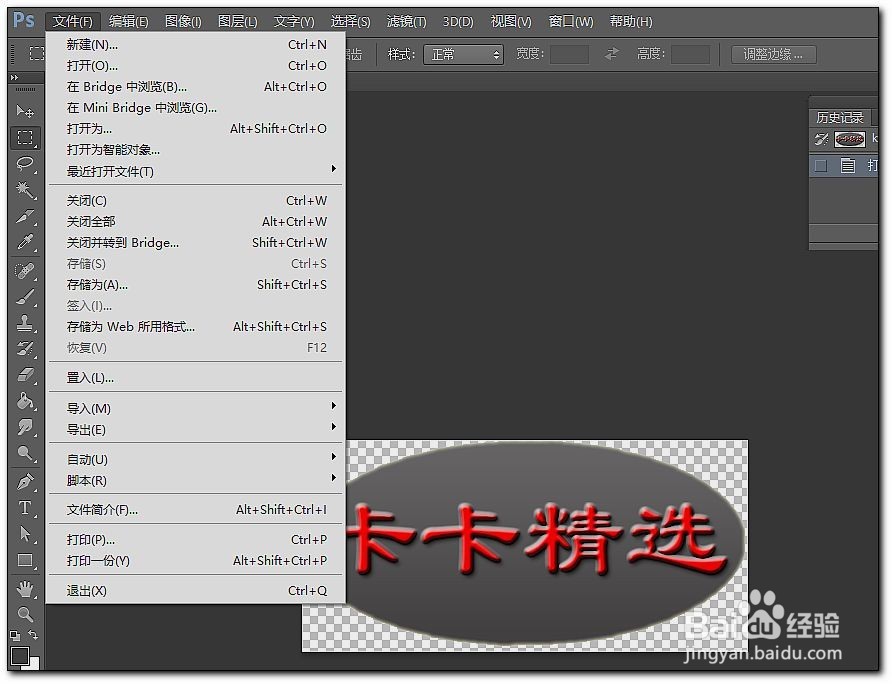Click the foreground color swatch
892x684 pixels.
click(20, 656)
